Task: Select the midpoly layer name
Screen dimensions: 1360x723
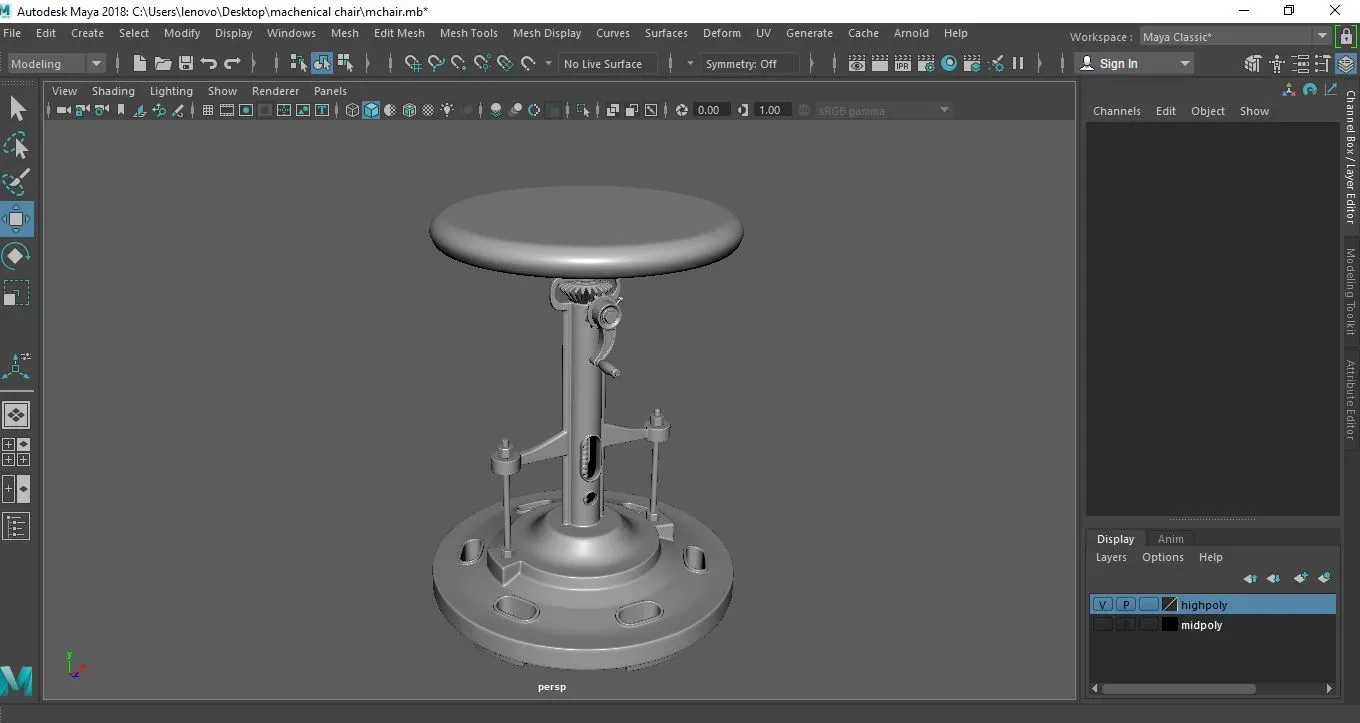Action: (x=1201, y=625)
